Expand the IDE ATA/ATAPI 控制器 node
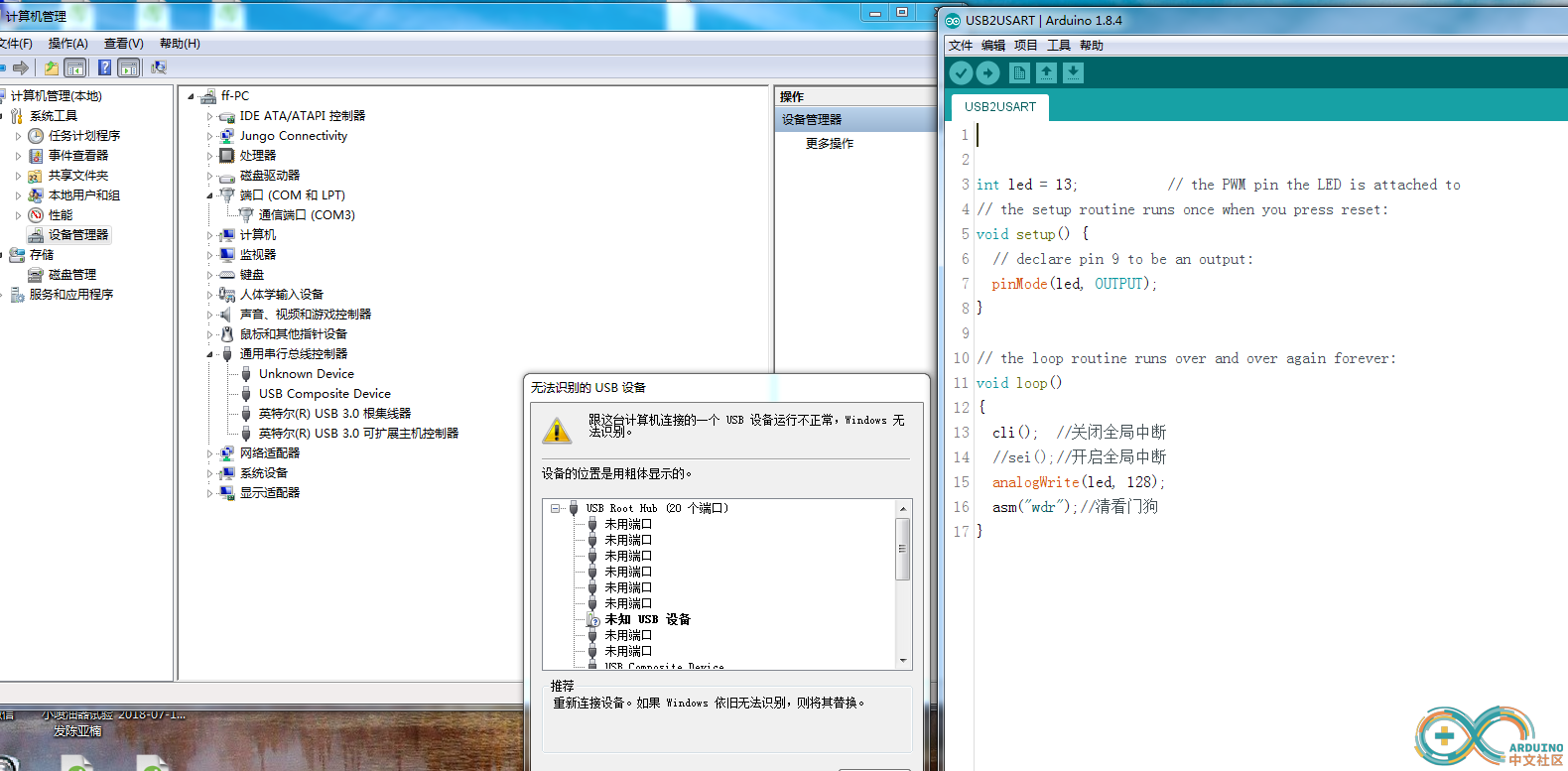This screenshot has height=771, width=1568. point(209,116)
